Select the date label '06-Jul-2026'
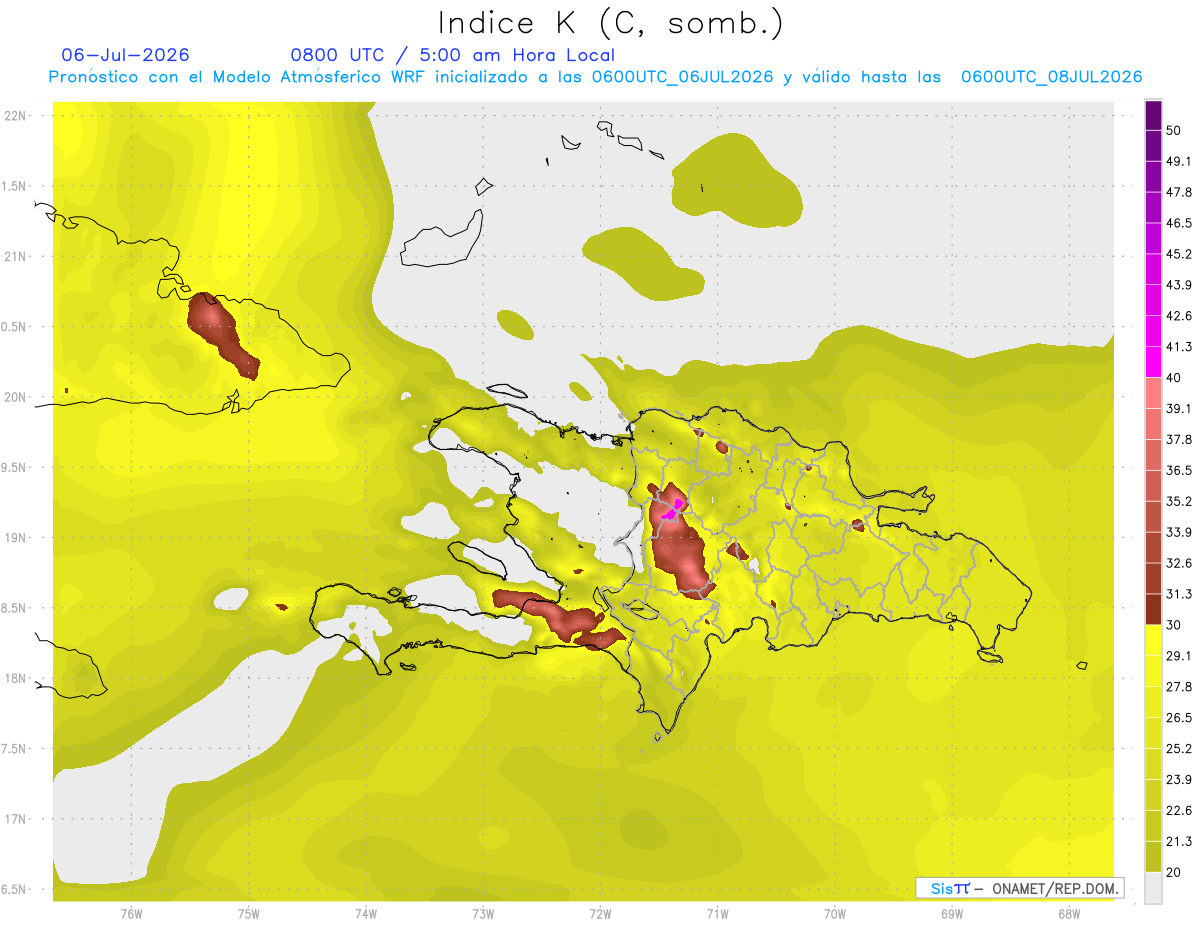Image resolution: width=1200 pixels, height=927 pixels. (126, 55)
